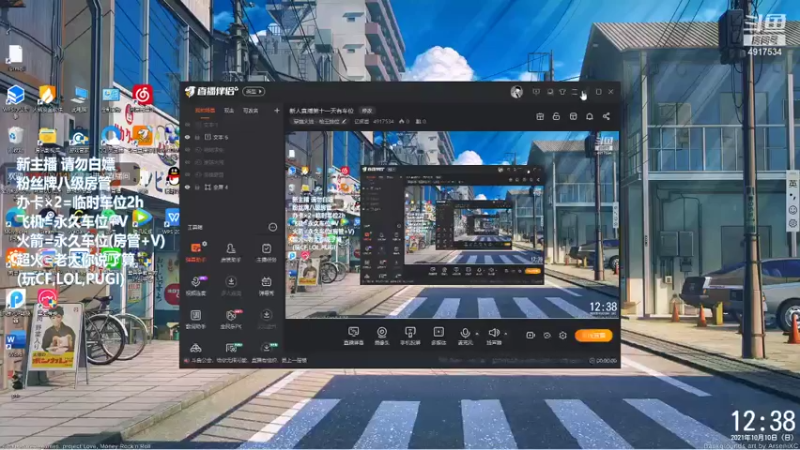Switch to the second scene tab
Image resolution: width=800 pixels, height=450 pixels.
coord(229,110)
